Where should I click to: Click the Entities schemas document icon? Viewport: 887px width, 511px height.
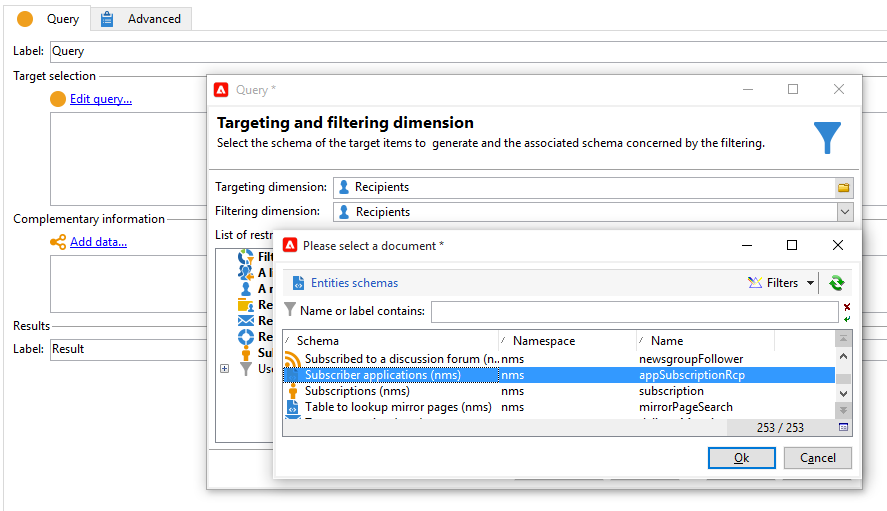[x=298, y=283]
